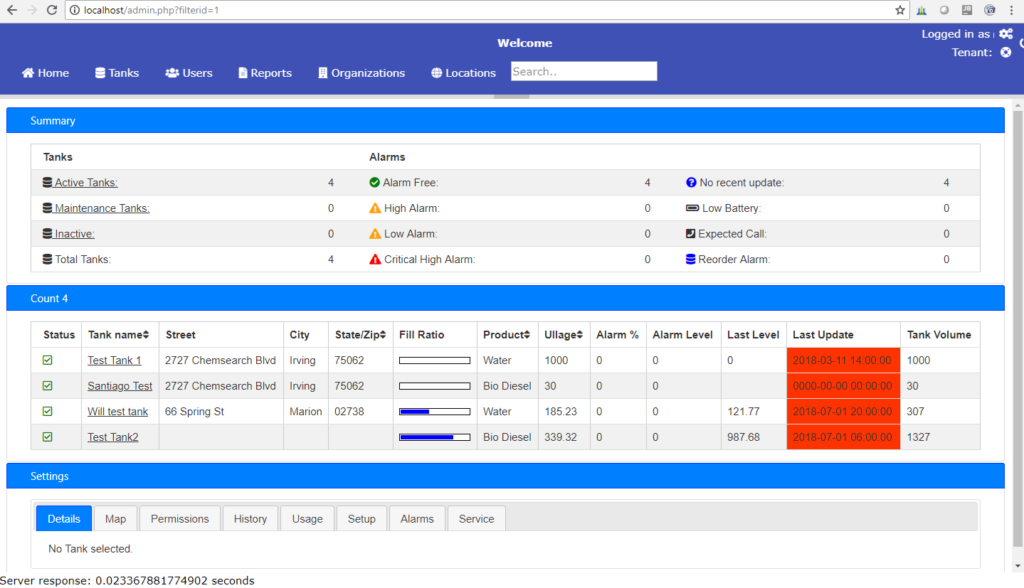
Task: Open the Active Tanks link
Action: (86, 182)
